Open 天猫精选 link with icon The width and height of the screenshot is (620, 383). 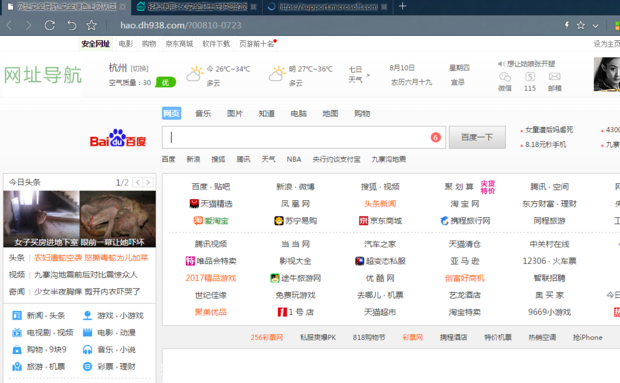[211, 204]
